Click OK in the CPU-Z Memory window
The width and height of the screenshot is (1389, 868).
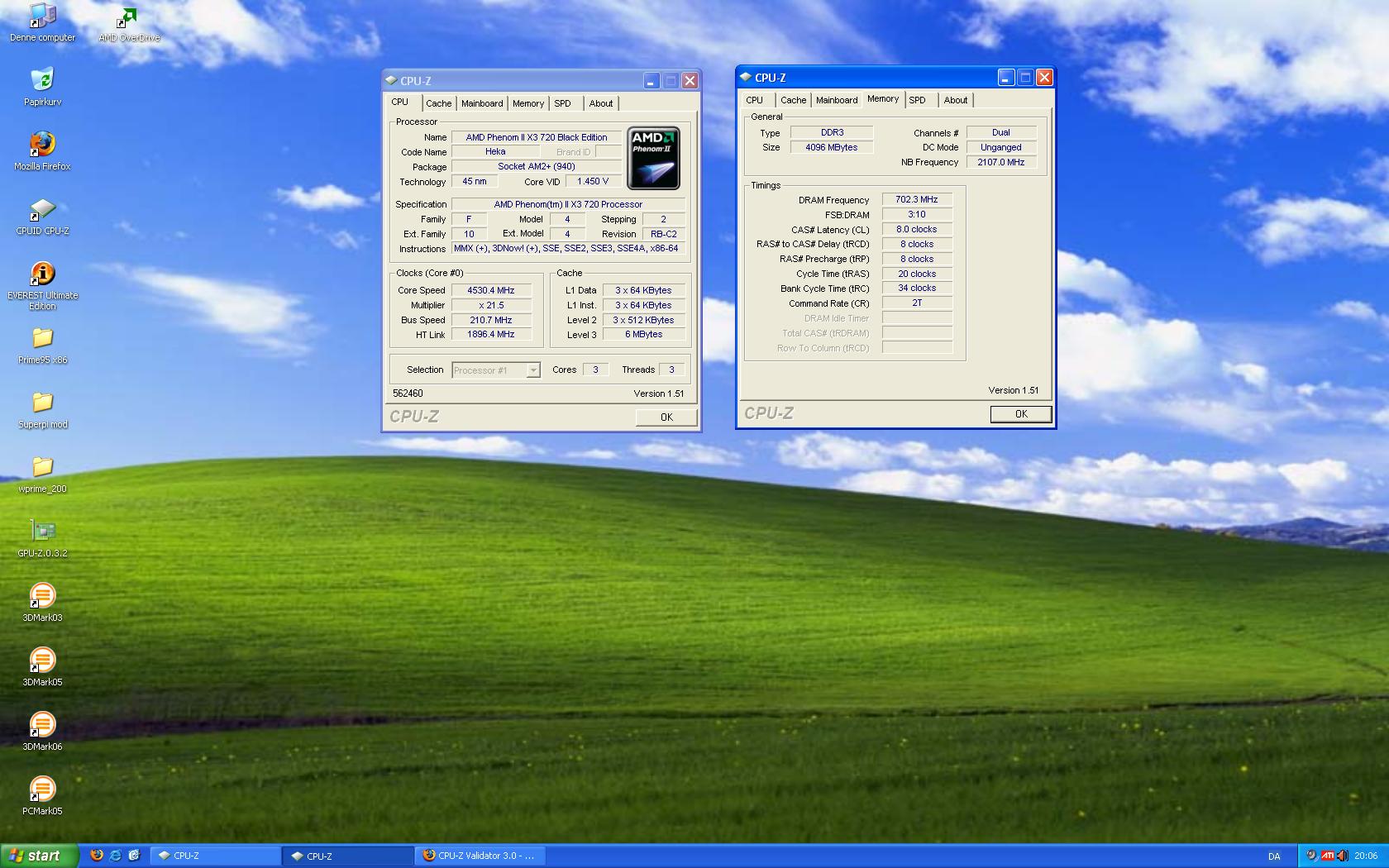pos(1021,414)
